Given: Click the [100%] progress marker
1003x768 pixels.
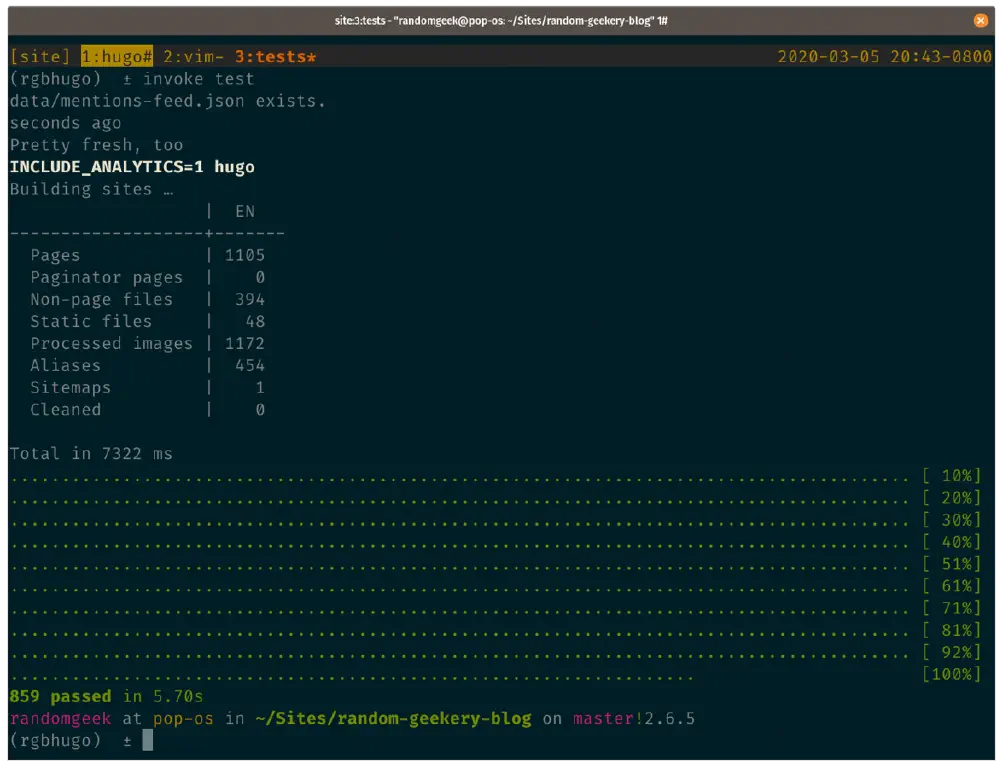Looking at the screenshot, I should point(952,674).
